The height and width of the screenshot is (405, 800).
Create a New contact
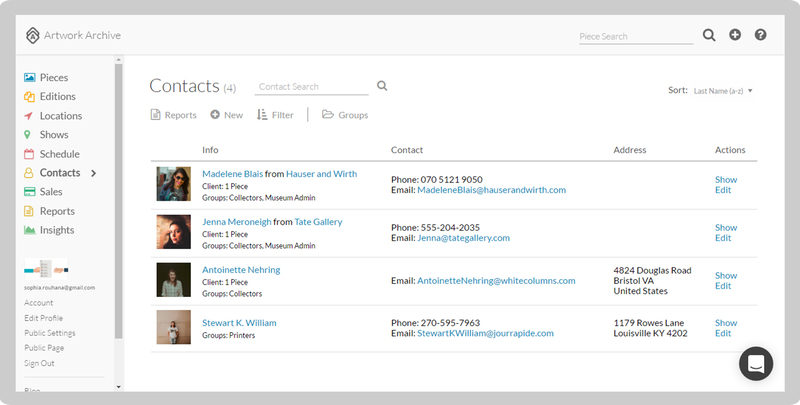point(227,115)
